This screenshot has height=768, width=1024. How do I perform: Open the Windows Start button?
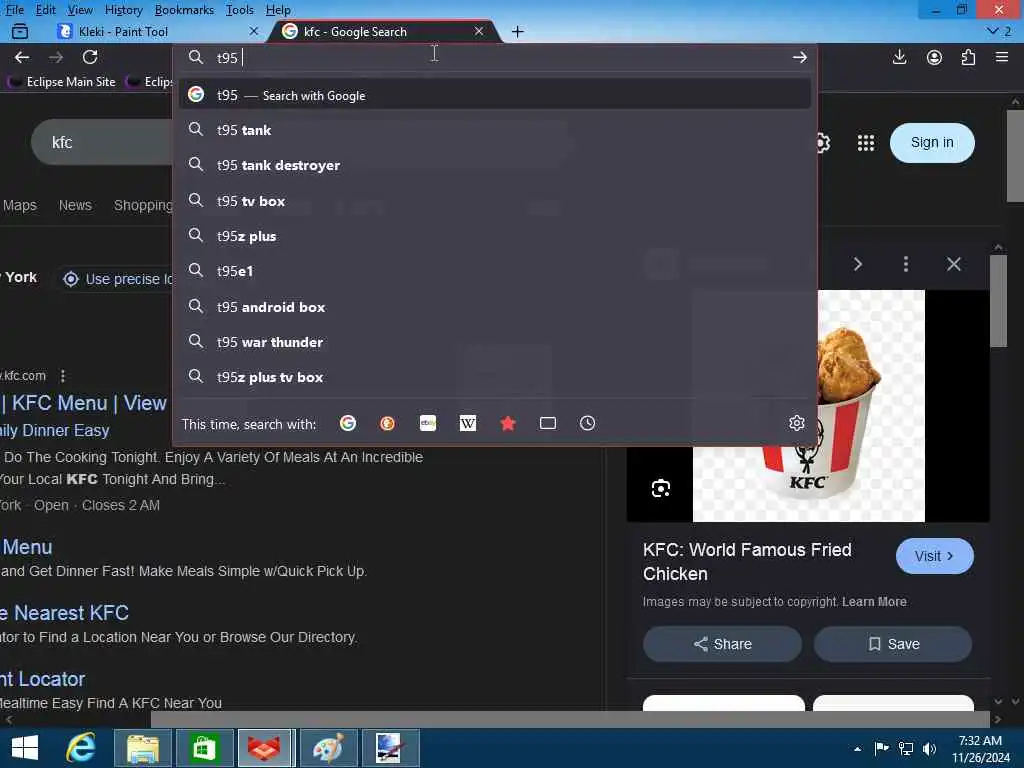[x=25, y=748]
